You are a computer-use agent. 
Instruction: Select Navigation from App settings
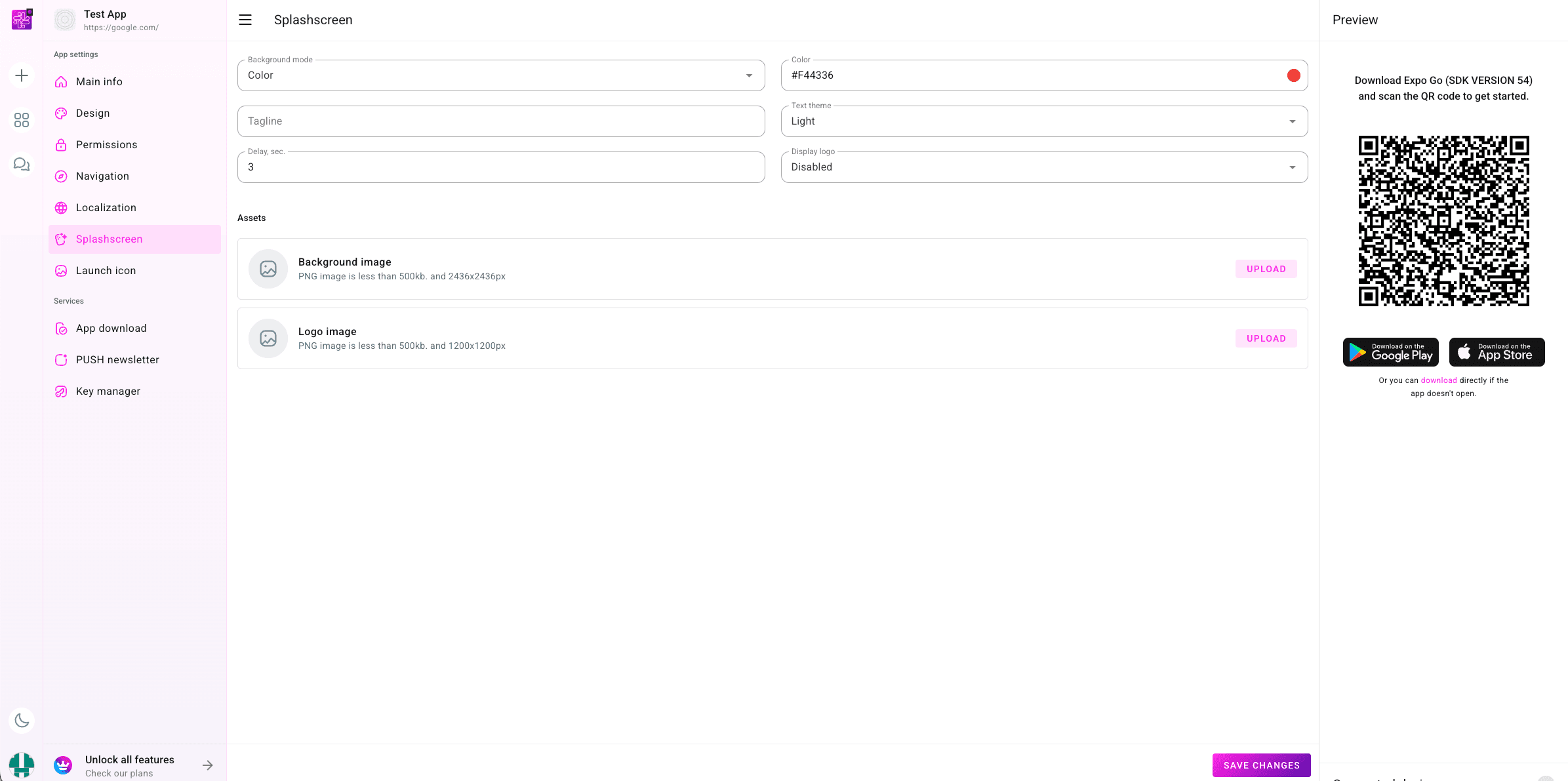[134, 176]
